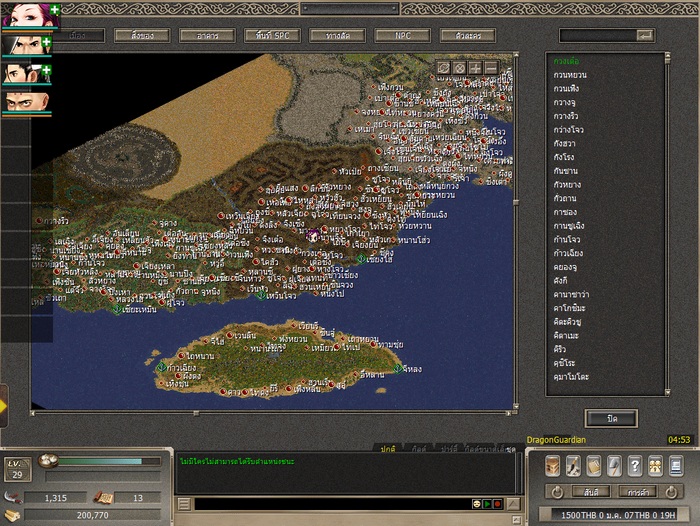Click the chat message input field
The height and width of the screenshot is (526, 700).
tap(330, 504)
